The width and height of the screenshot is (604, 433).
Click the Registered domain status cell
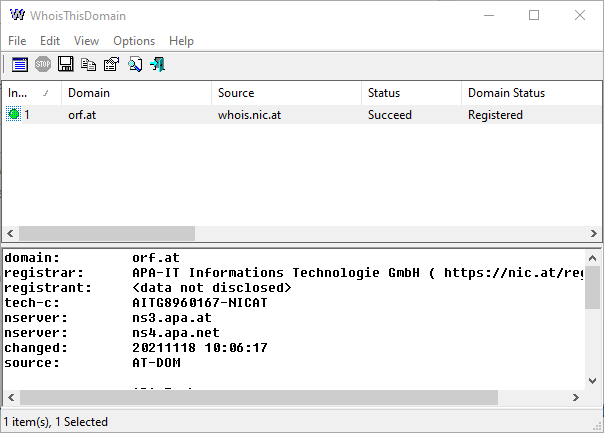point(495,115)
